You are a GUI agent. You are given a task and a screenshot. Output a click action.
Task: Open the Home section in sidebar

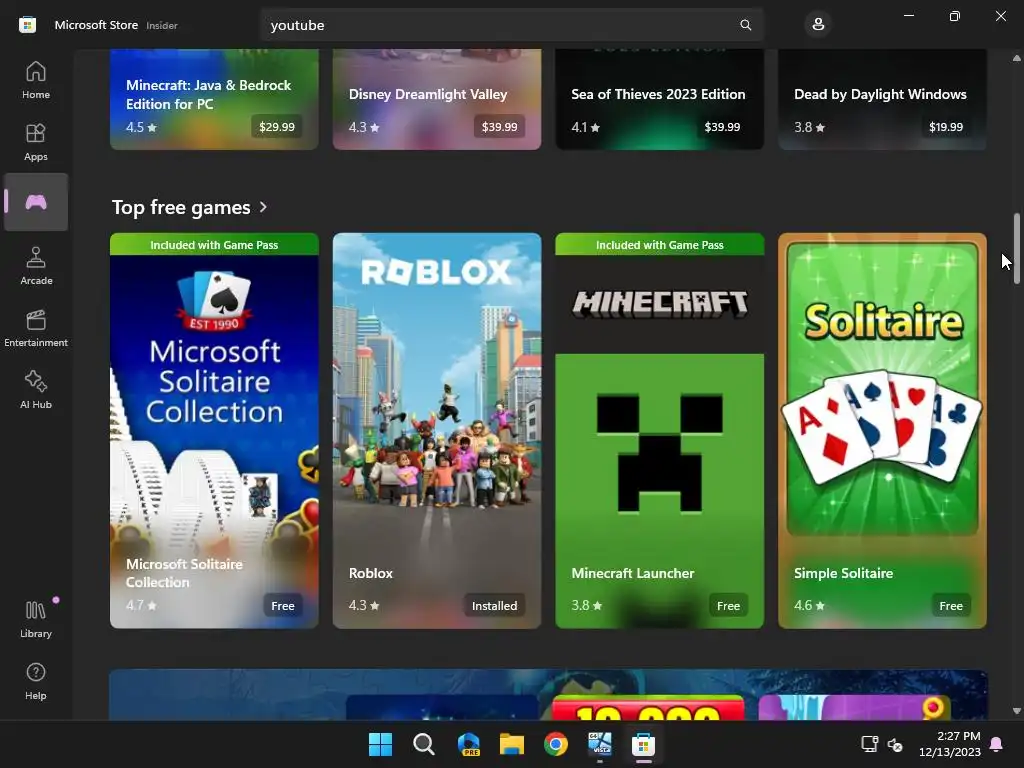pyautogui.click(x=36, y=80)
